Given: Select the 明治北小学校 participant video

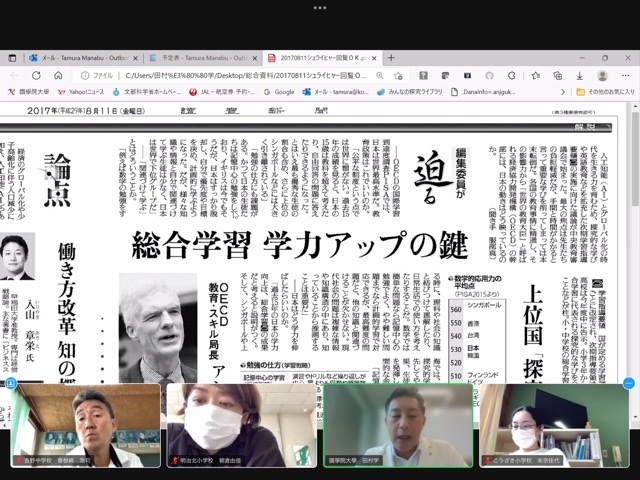Looking at the screenshot, I should pos(242,425).
